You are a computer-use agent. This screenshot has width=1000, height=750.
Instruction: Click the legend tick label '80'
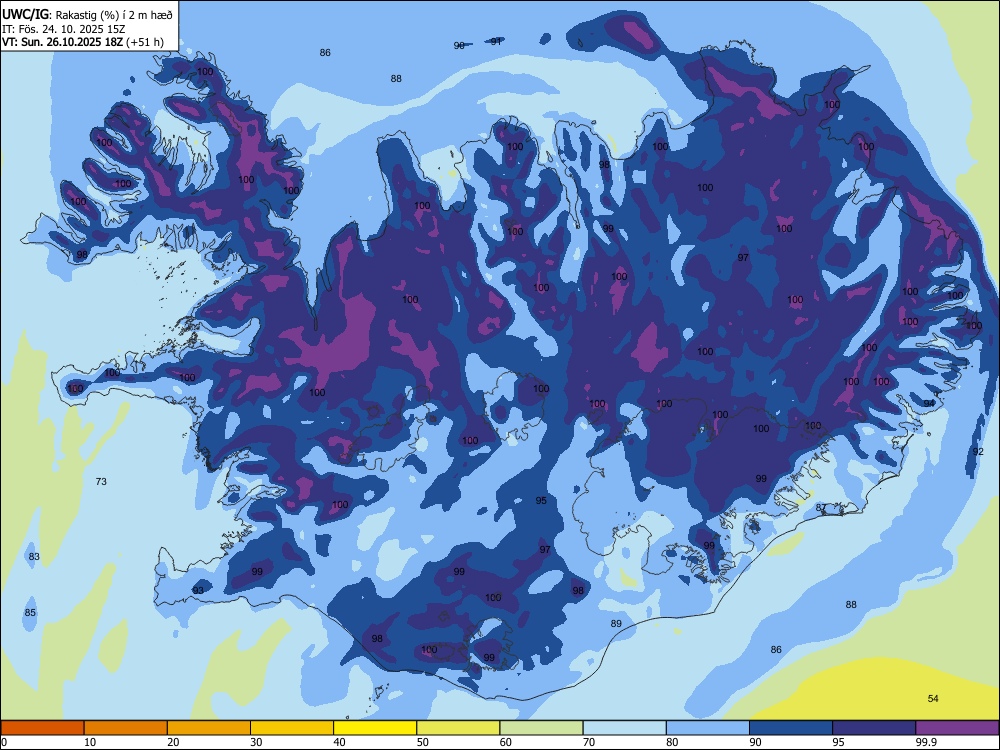[672, 742]
